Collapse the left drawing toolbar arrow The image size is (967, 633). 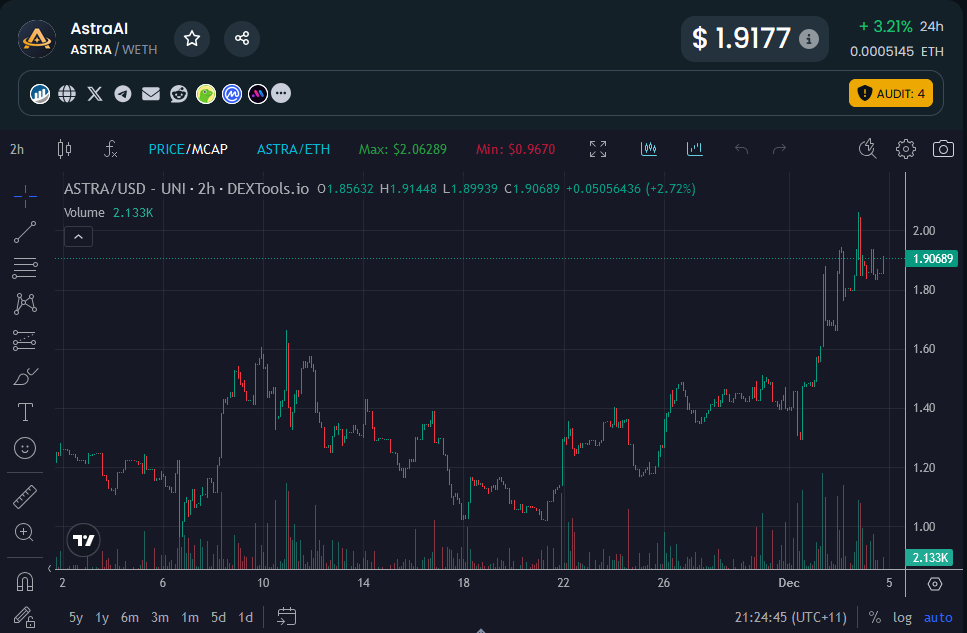click(x=49, y=568)
